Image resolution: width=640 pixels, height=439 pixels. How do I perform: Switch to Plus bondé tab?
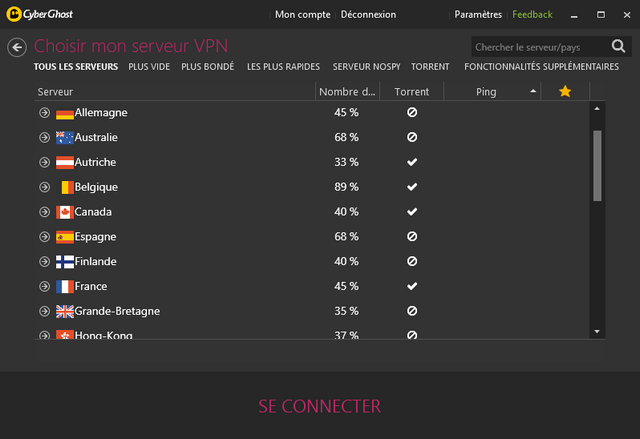(x=208, y=67)
